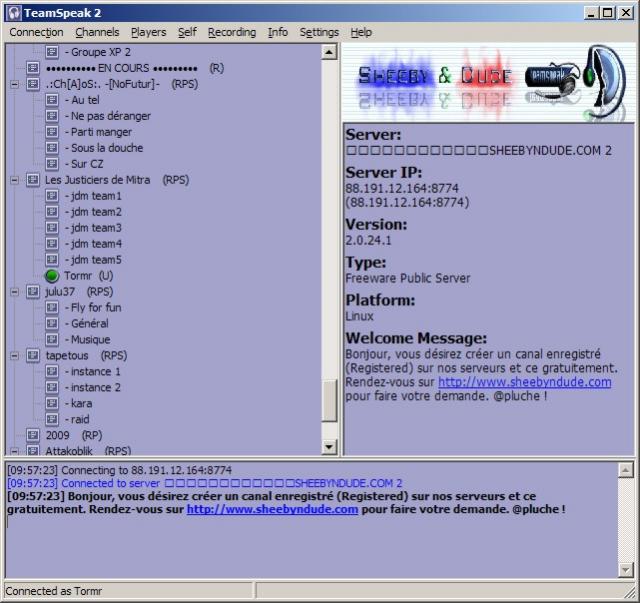
Task: Click the Connected as Tormr status text
Action: [53, 591]
